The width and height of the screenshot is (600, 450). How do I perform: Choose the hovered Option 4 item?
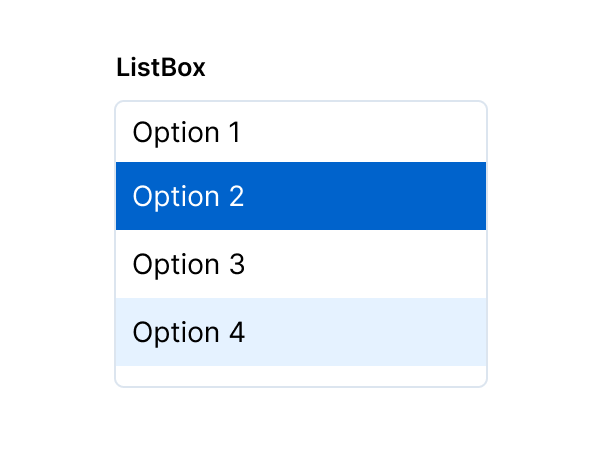click(x=300, y=332)
